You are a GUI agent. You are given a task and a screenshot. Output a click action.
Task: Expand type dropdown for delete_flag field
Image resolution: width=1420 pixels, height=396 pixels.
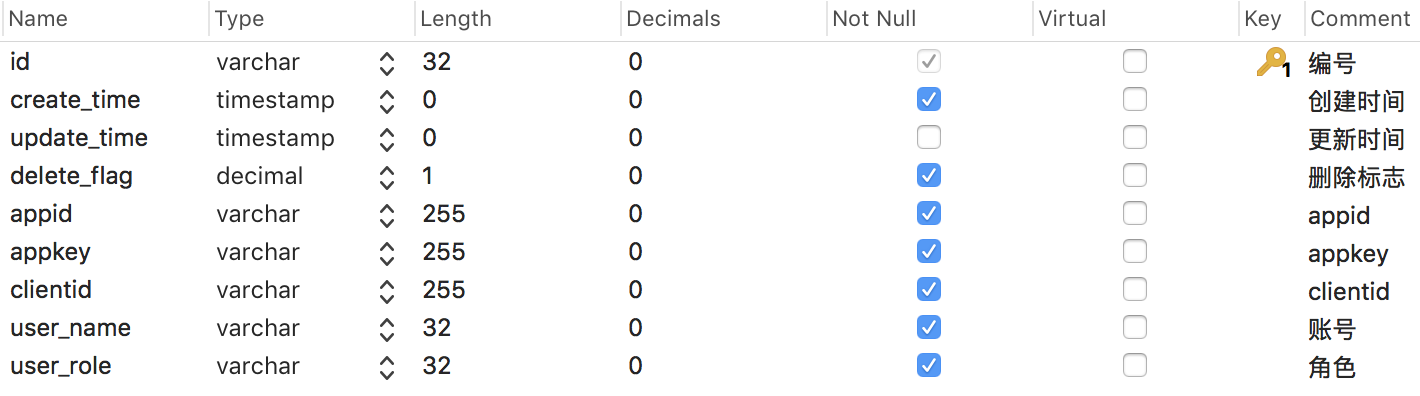387,177
